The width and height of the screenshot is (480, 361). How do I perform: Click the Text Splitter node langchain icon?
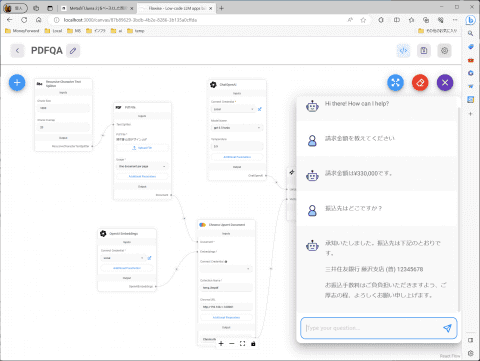coord(40,83)
